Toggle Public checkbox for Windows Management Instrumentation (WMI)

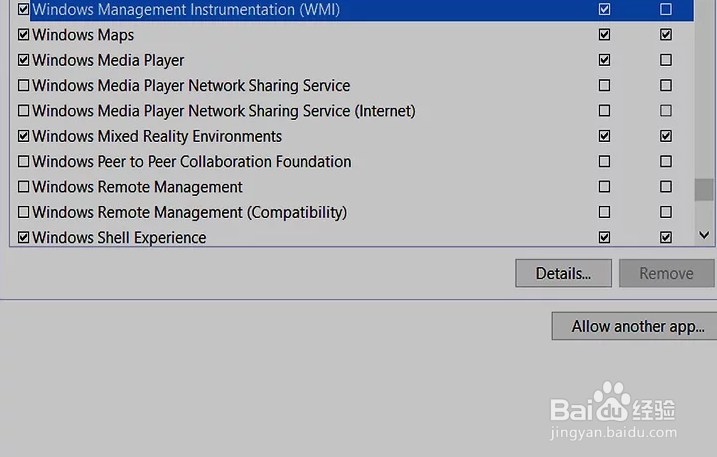coord(666,9)
